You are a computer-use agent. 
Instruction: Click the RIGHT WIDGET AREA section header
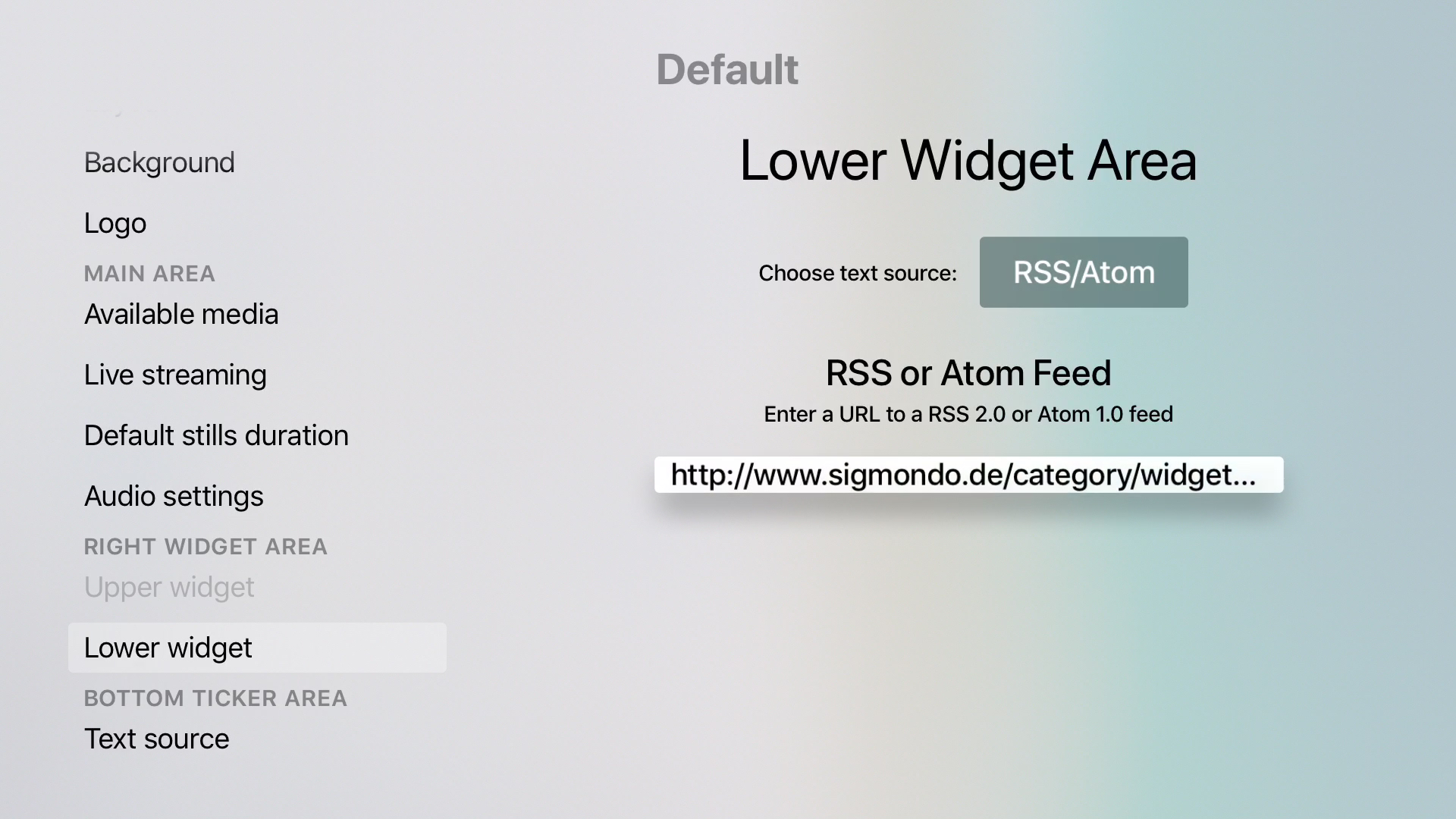206,547
